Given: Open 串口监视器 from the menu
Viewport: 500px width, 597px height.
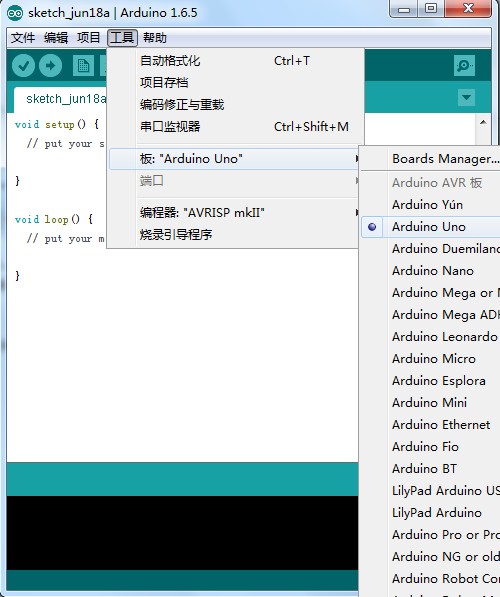Looking at the screenshot, I should 234,126.
